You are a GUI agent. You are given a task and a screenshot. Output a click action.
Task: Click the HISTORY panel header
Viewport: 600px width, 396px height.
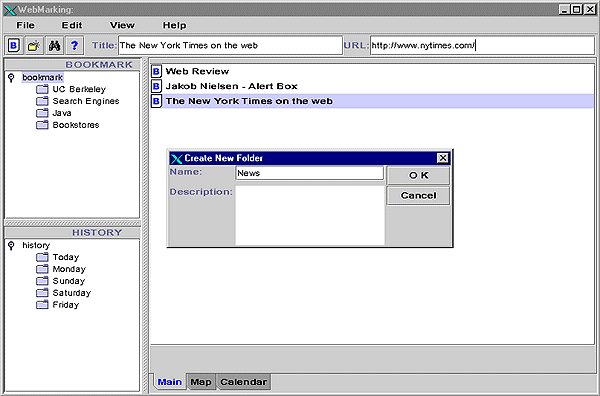click(72, 233)
